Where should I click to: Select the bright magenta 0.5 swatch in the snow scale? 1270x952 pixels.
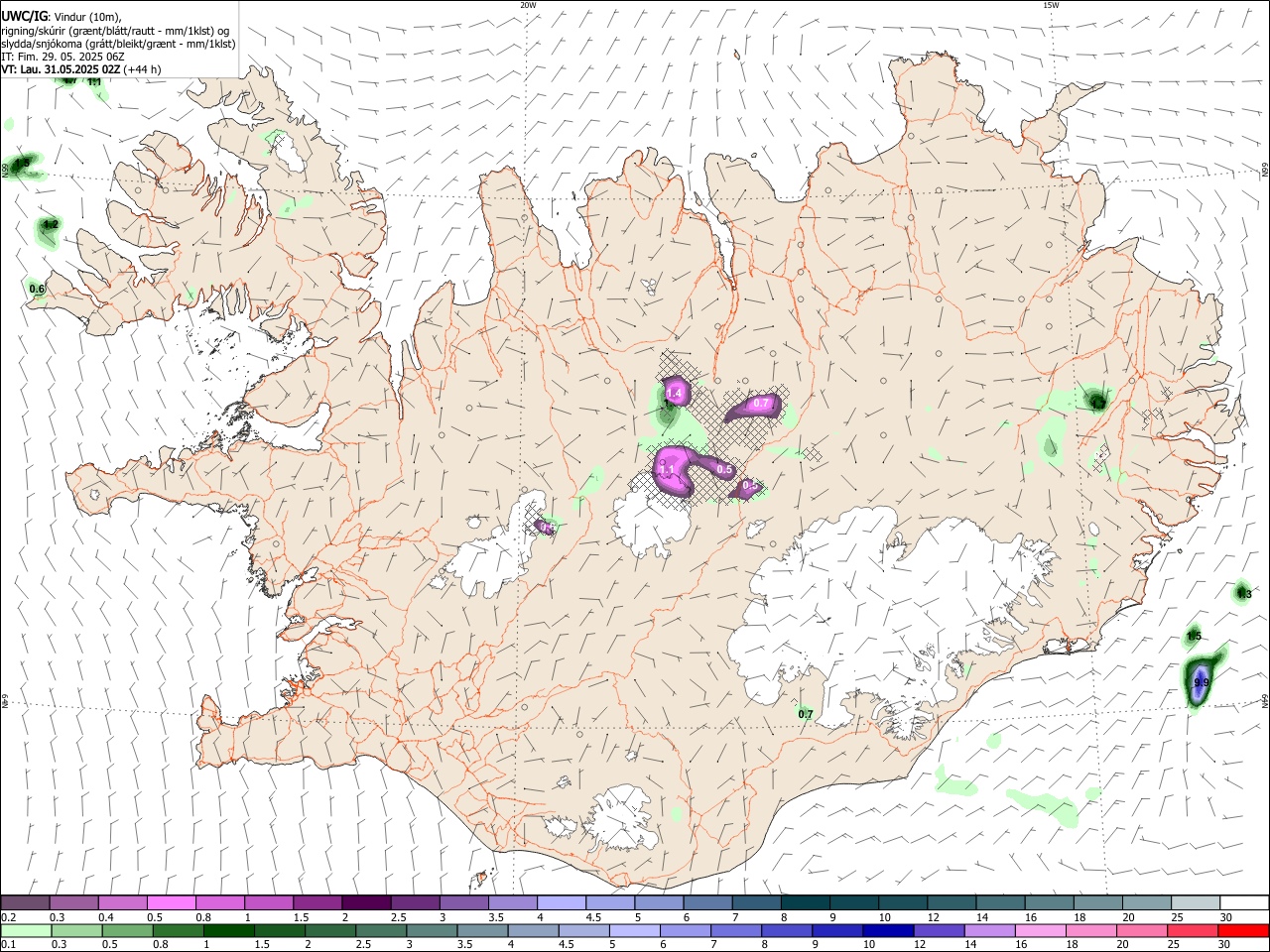point(172,903)
